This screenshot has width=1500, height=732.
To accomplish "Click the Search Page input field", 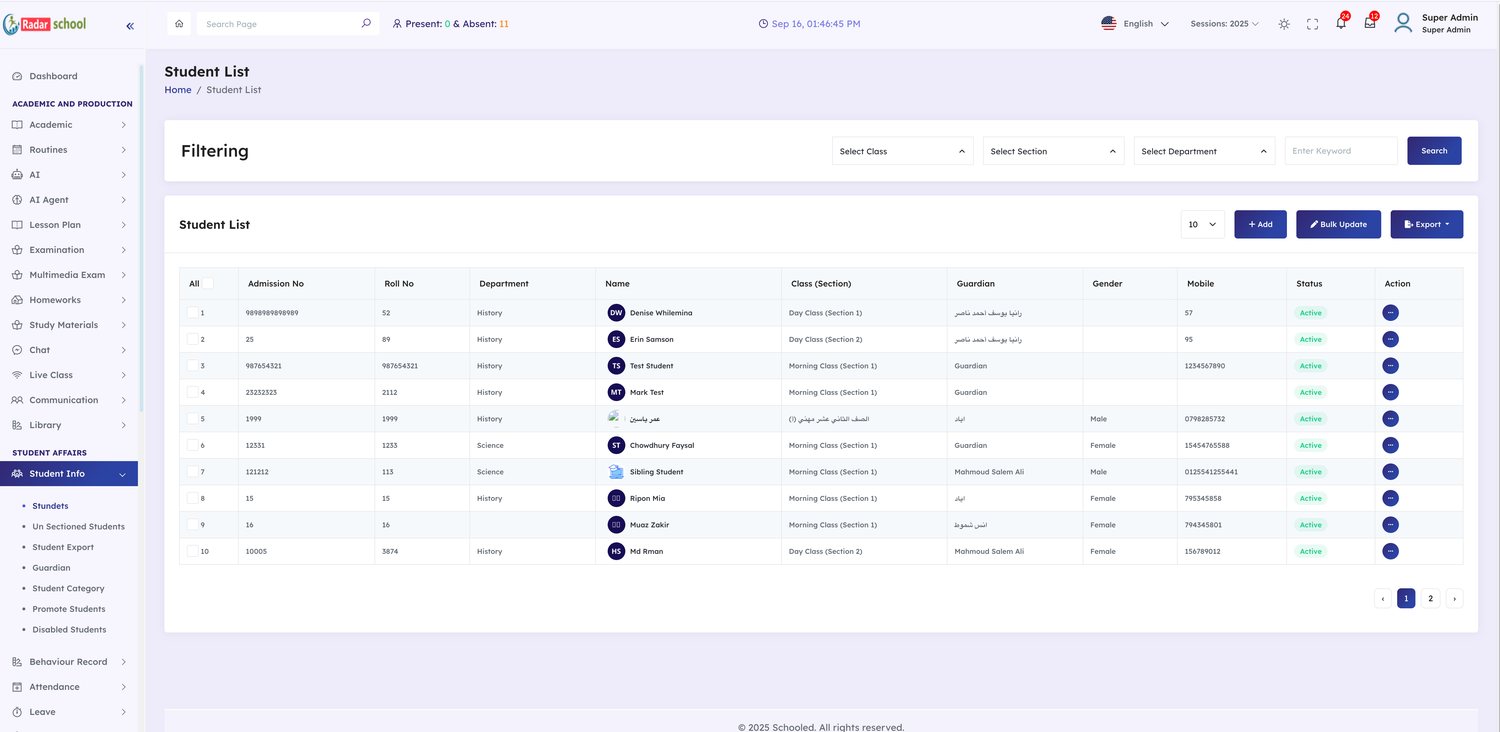I will pyautogui.click(x=278, y=24).
